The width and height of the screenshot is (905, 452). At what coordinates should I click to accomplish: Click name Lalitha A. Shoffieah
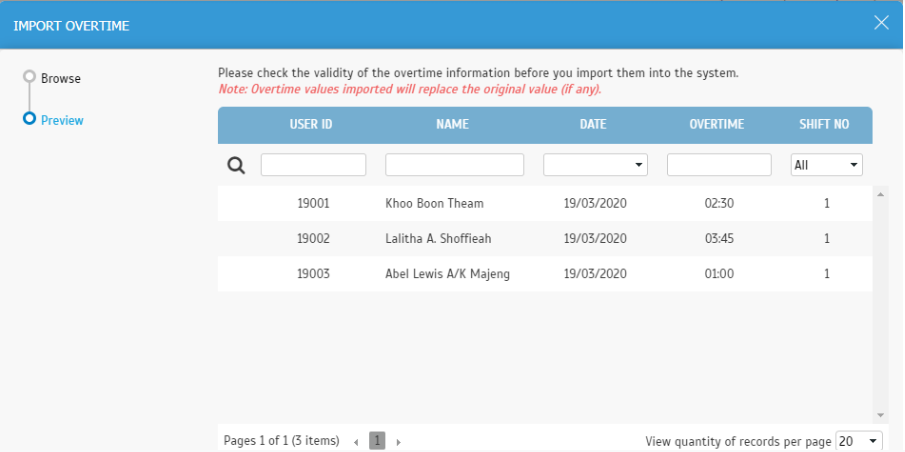tap(438, 238)
